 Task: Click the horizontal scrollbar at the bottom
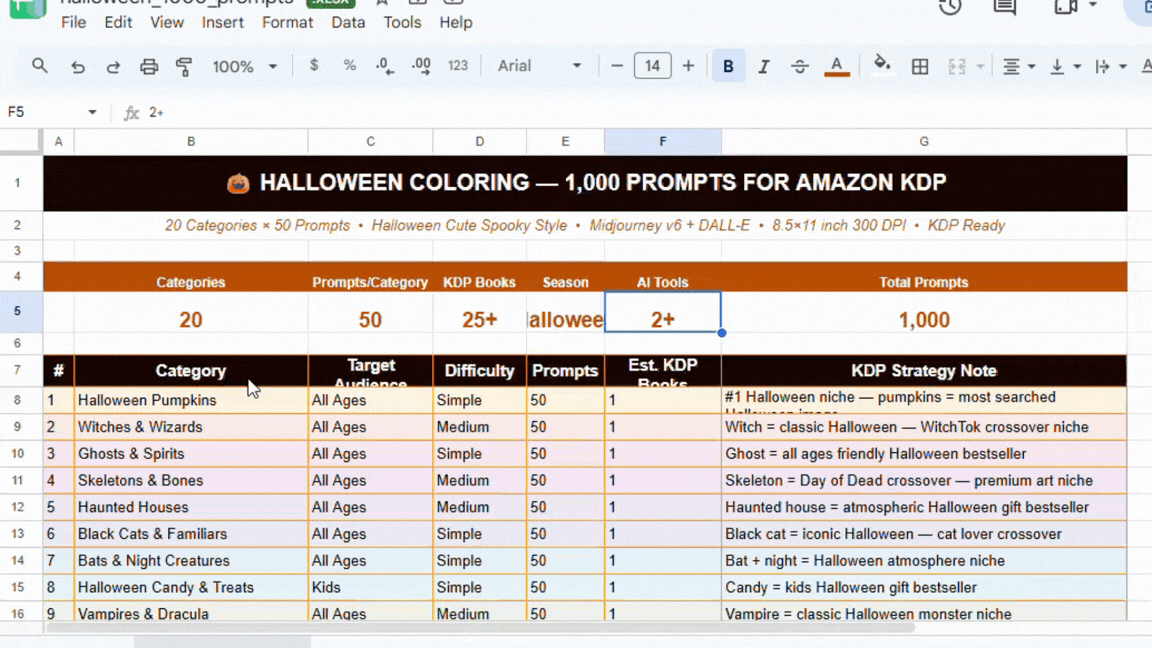coord(480,627)
